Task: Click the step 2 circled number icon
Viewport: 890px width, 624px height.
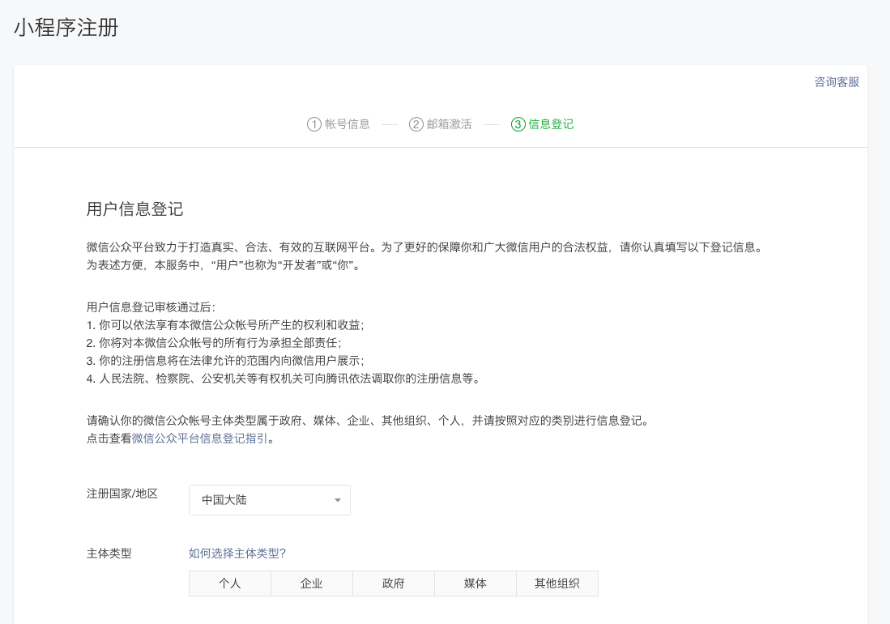Action: pos(416,124)
